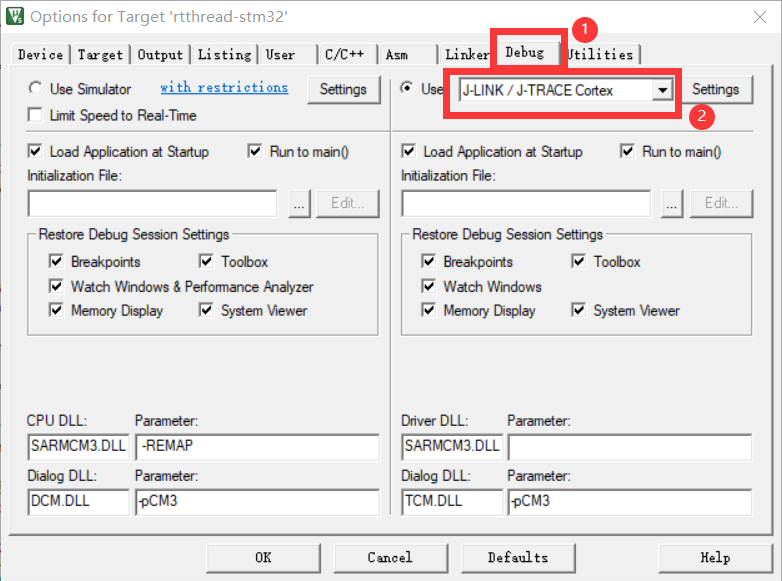Restore settings with Defaults button
This screenshot has height=581, width=782.
coord(518,558)
